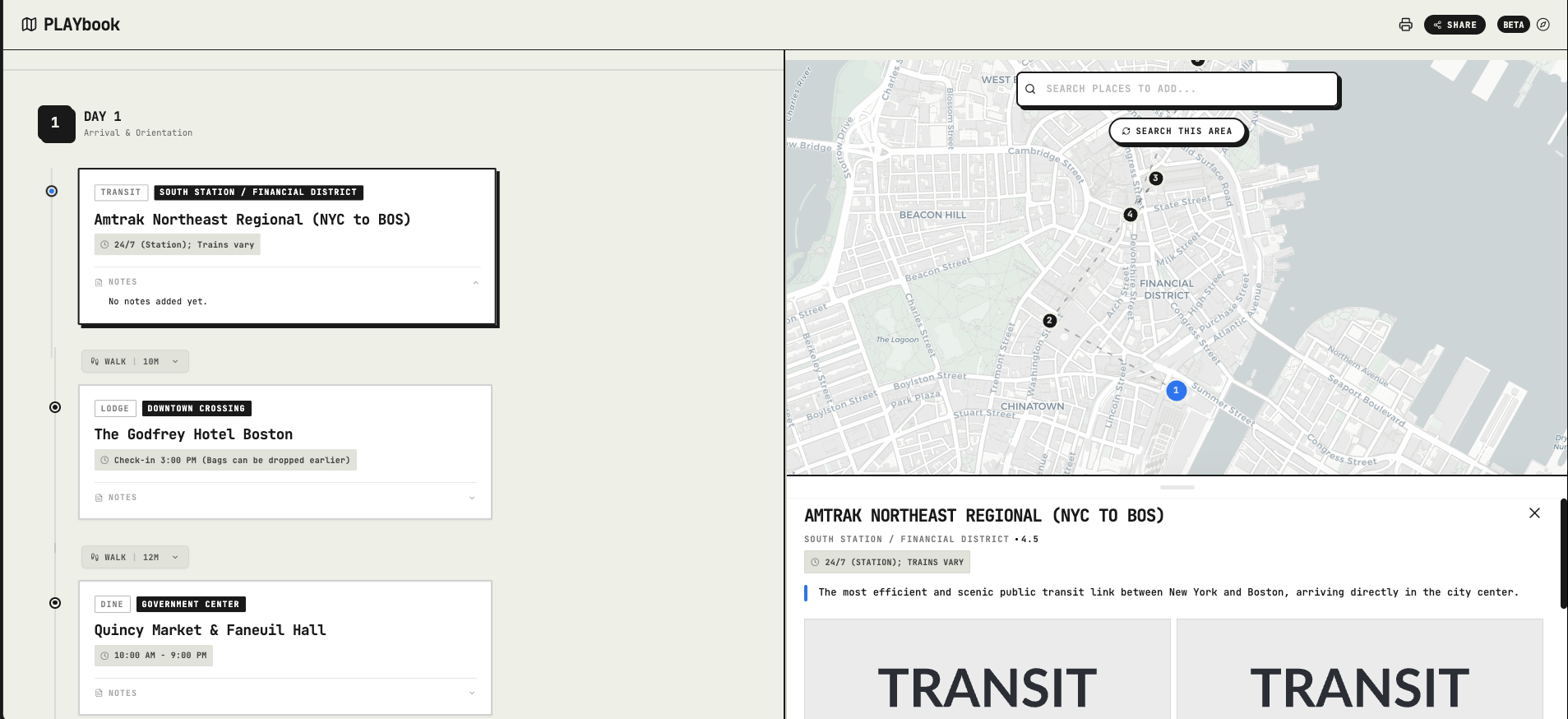Image resolution: width=1568 pixels, height=719 pixels.
Task: Expand the Godfrey Hotel notes chevron
Action: tap(472, 498)
